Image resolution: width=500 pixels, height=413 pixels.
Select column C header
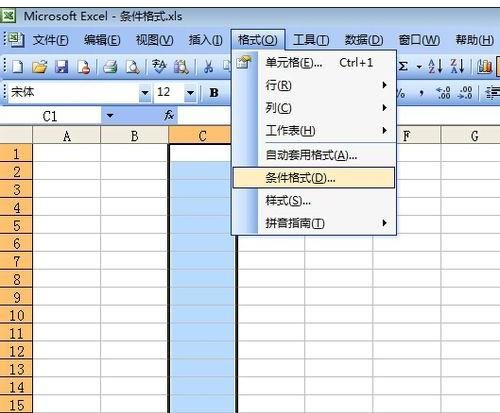coord(200,136)
